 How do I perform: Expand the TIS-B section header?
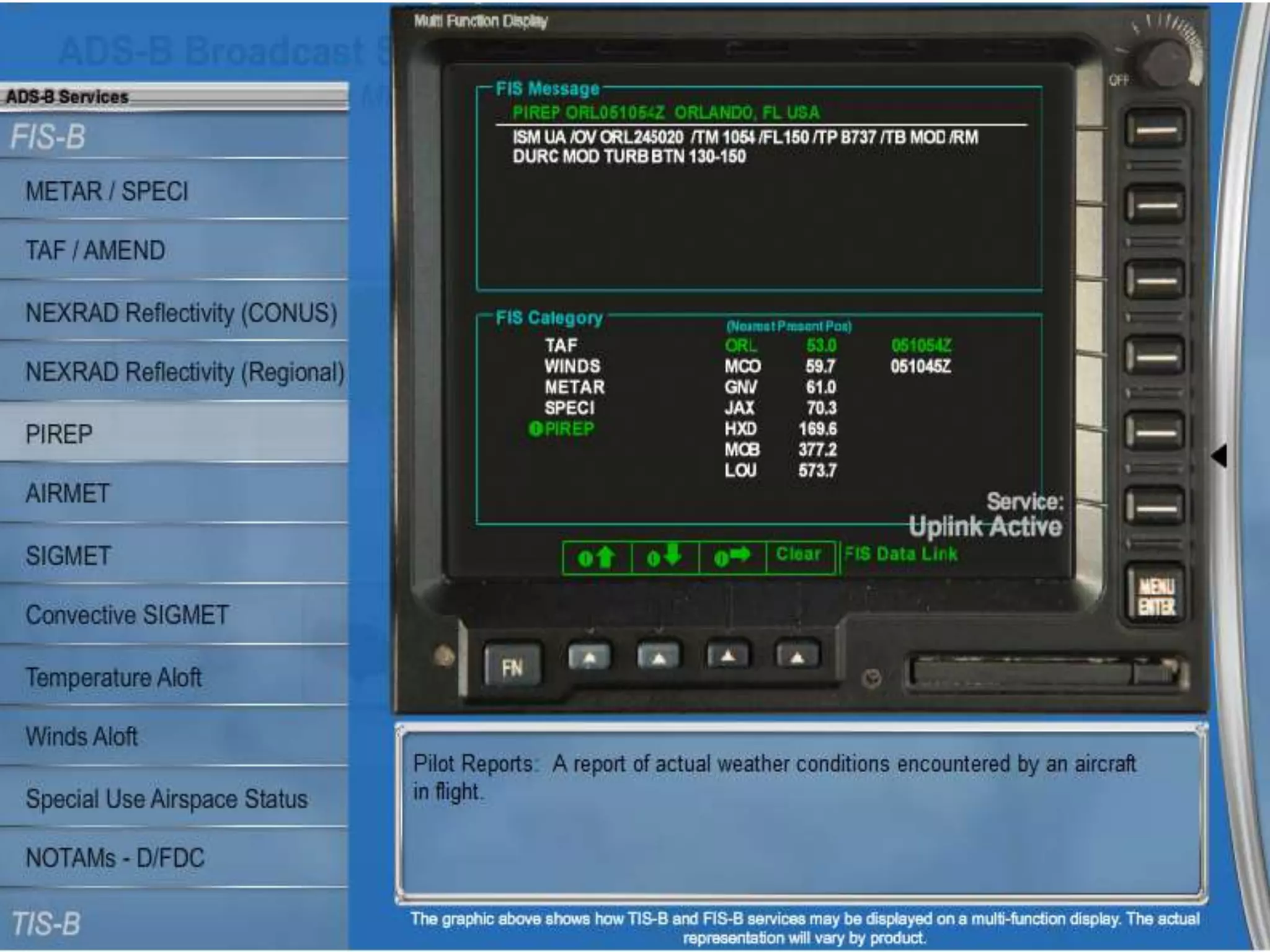tap(47, 923)
